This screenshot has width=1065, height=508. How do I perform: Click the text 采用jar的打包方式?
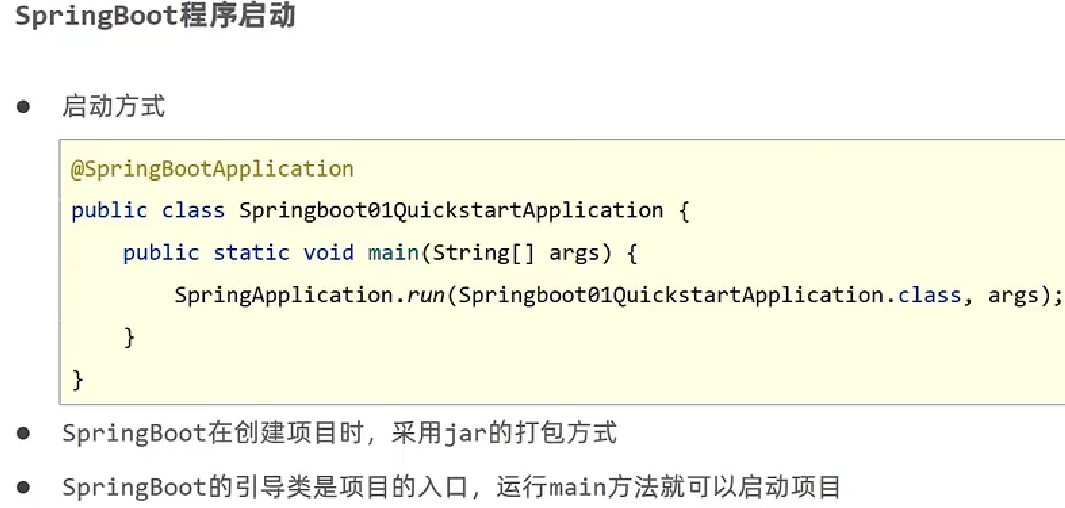(x=504, y=434)
